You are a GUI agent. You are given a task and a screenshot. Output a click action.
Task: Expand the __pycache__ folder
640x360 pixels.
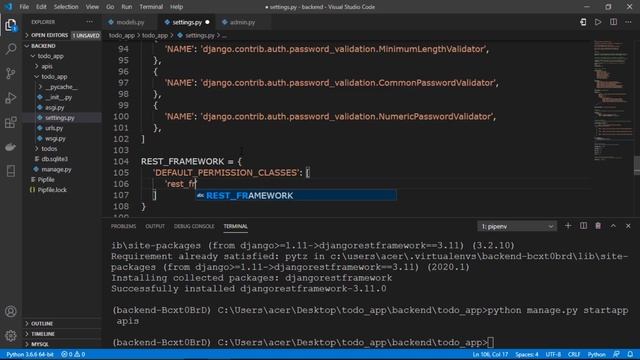61,87
